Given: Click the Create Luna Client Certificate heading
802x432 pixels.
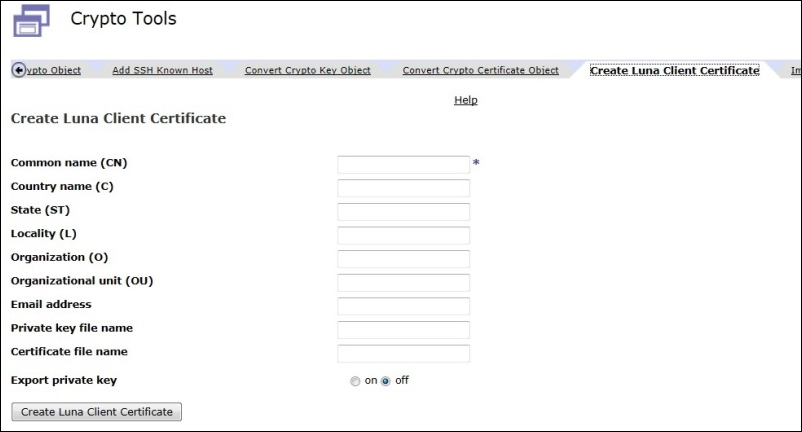Looking at the screenshot, I should click(x=118, y=118).
